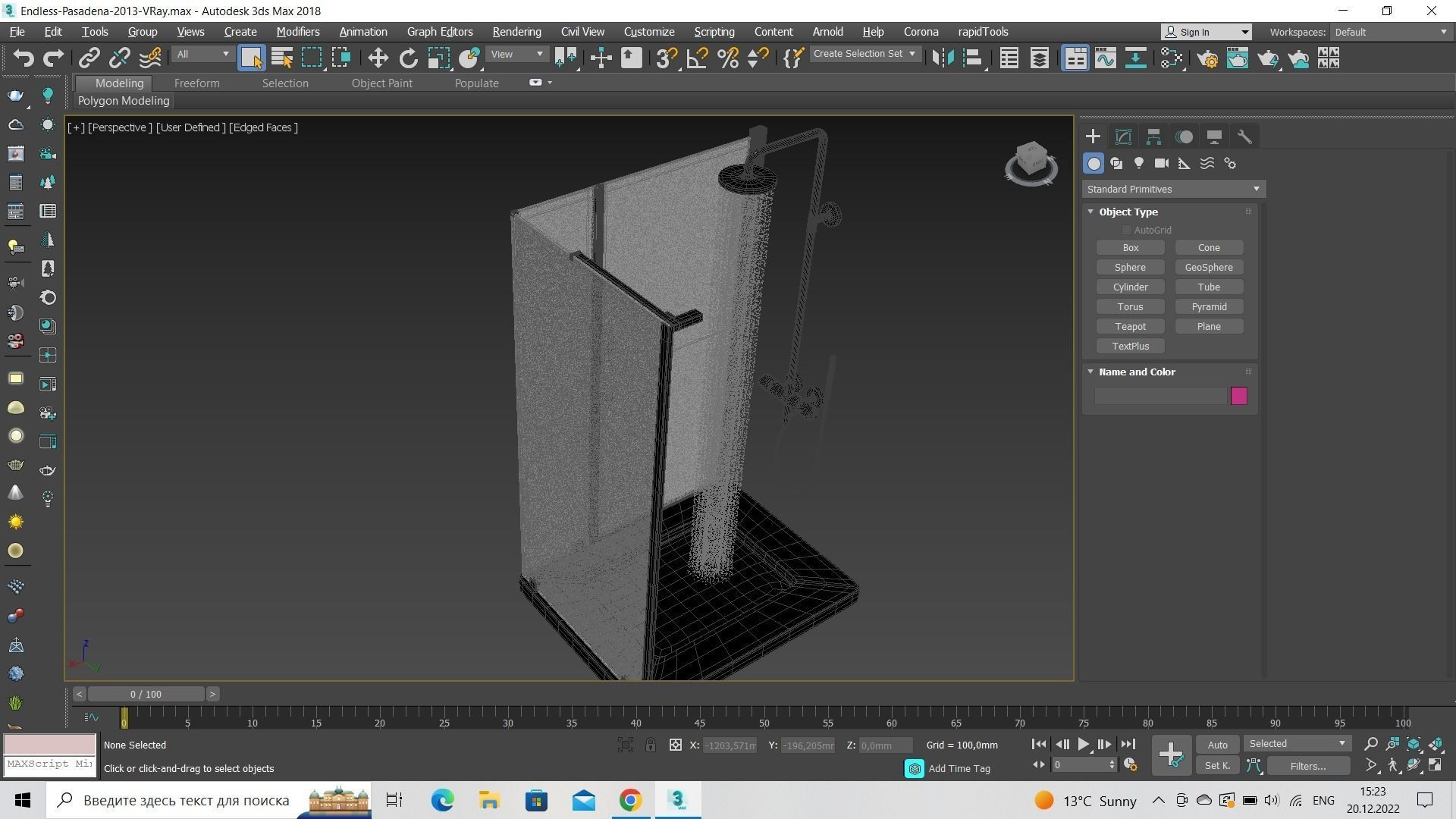
Task: Click the pink object color swatch
Action: point(1238,396)
